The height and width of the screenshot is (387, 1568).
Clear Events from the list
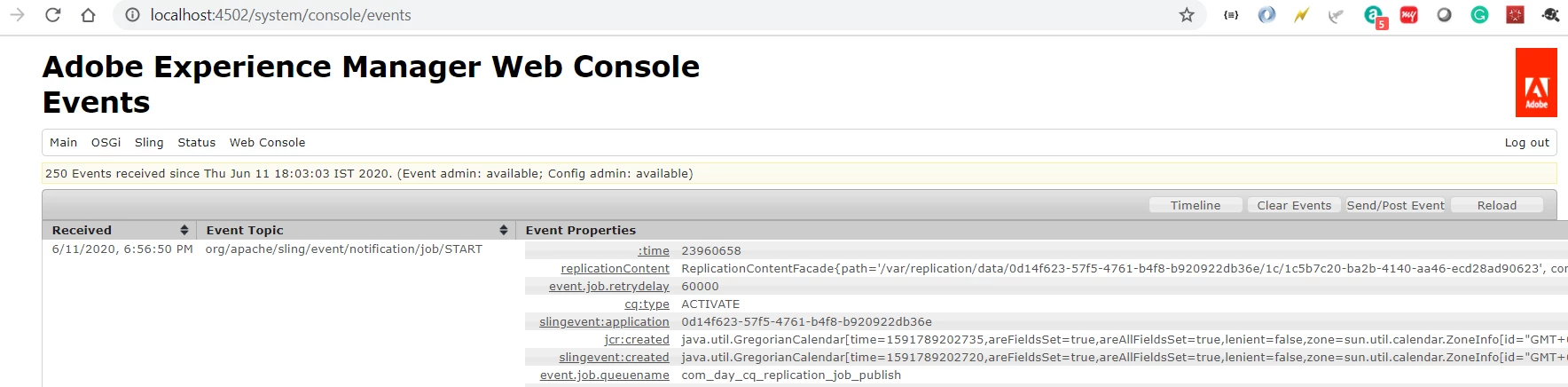click(x=1294, y=205)
